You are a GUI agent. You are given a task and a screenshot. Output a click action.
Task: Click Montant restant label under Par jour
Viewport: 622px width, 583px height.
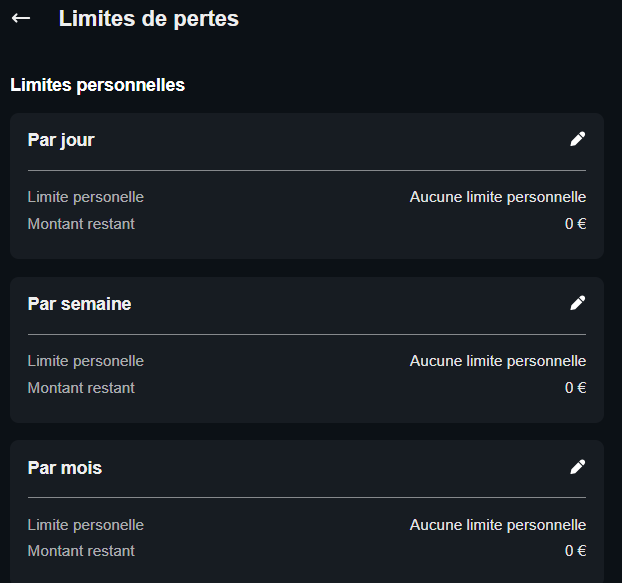[81, 224]
